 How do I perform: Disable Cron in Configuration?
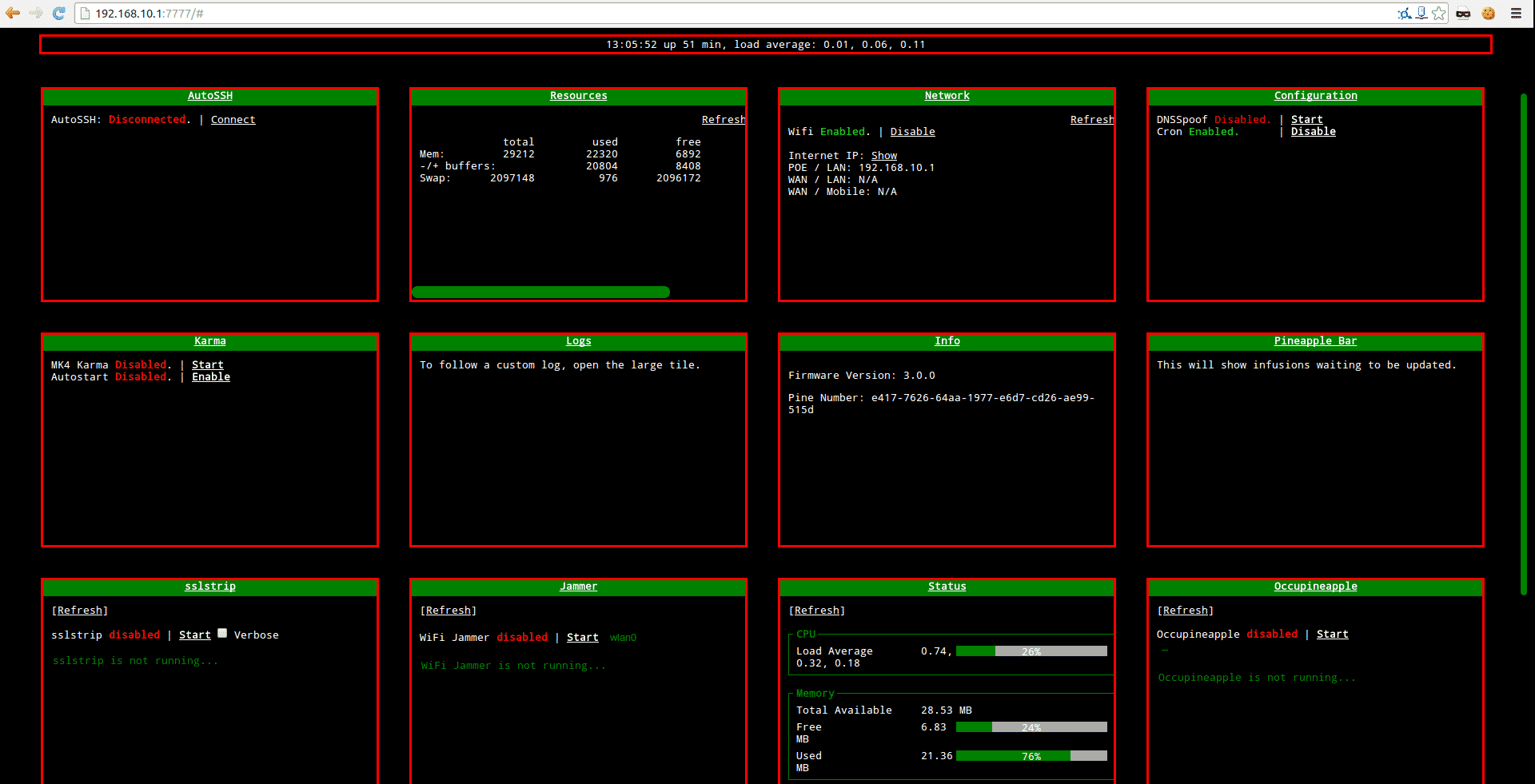(x=1314, y=132)
